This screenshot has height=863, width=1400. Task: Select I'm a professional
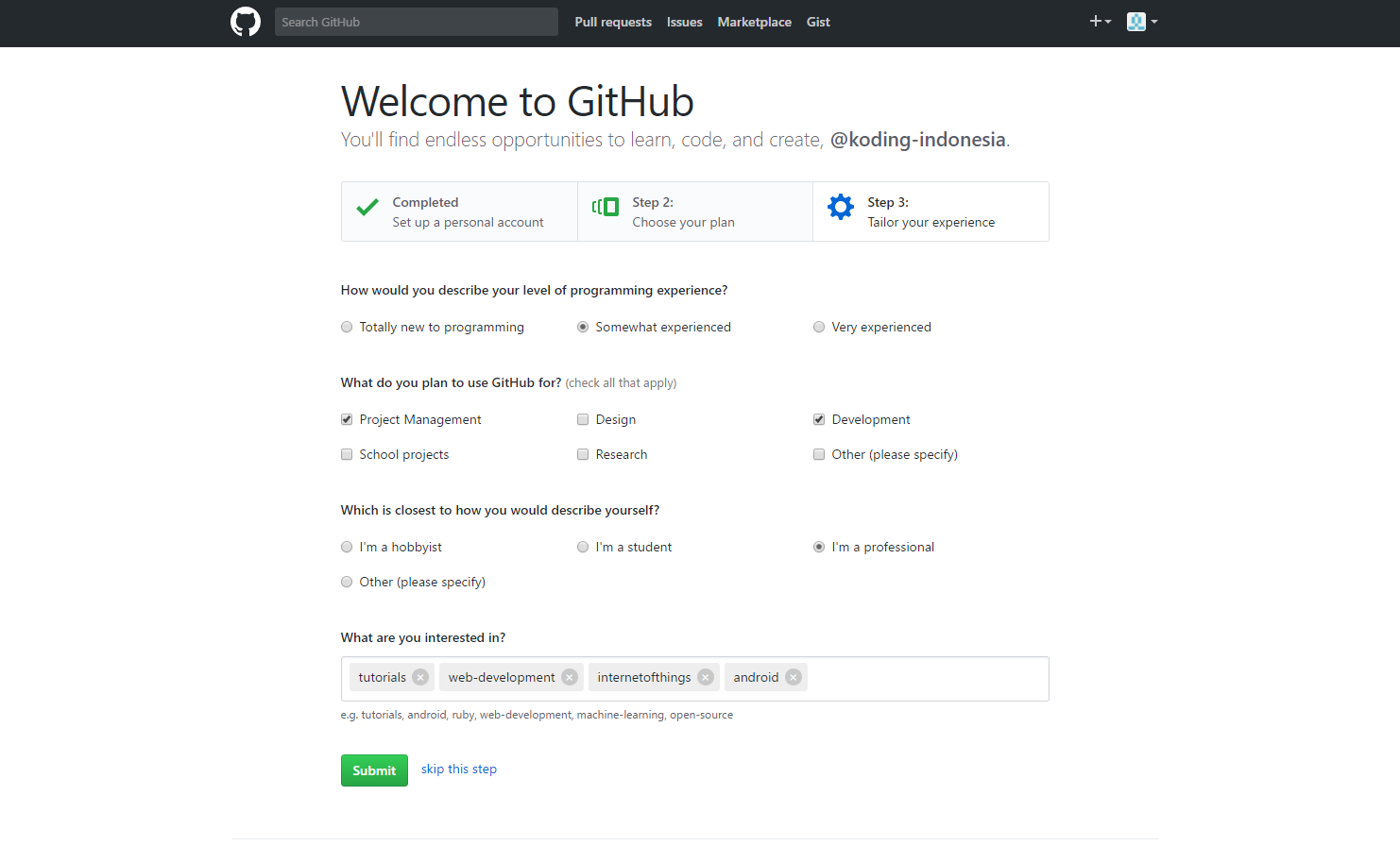pyautogui.click(x=819, y=547)
